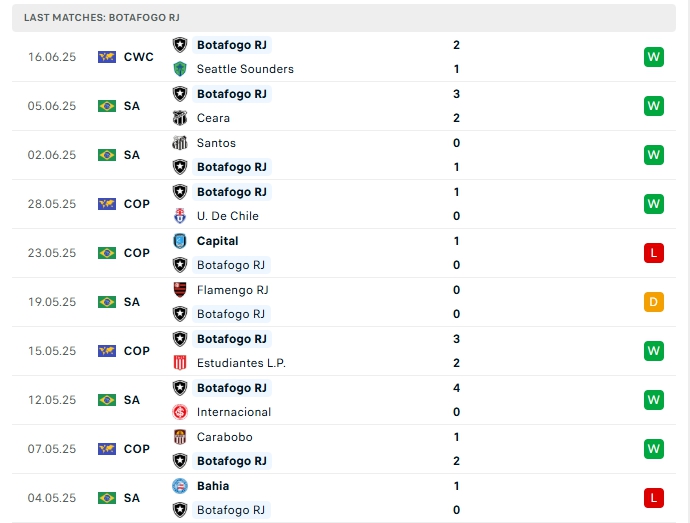Click the green W badge for 16.06.25
Viewport: 690px width, 523px height.
pos(654,57)
